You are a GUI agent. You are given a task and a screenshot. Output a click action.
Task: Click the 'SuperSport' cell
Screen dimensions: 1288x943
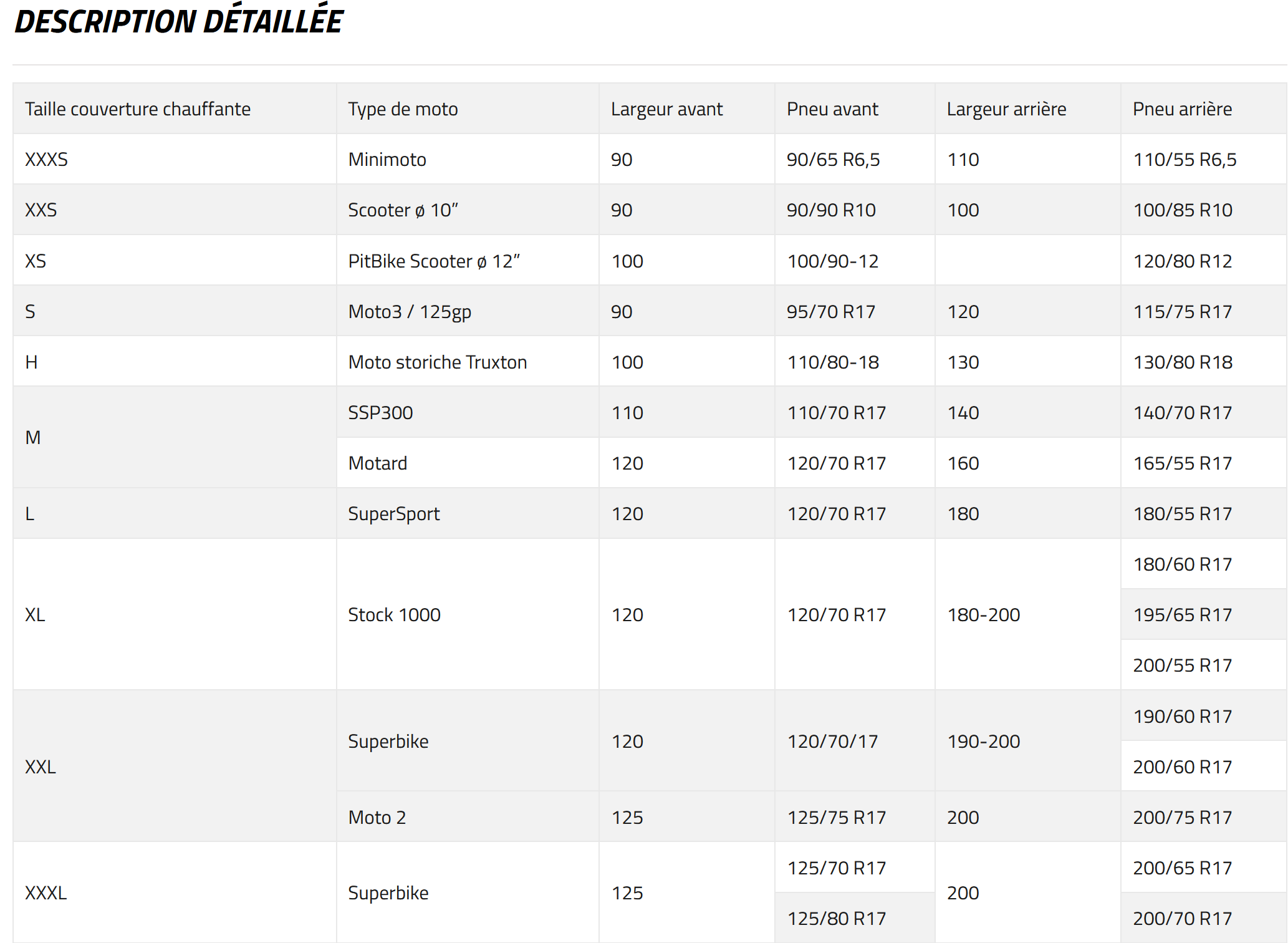[x=394, y=514]
